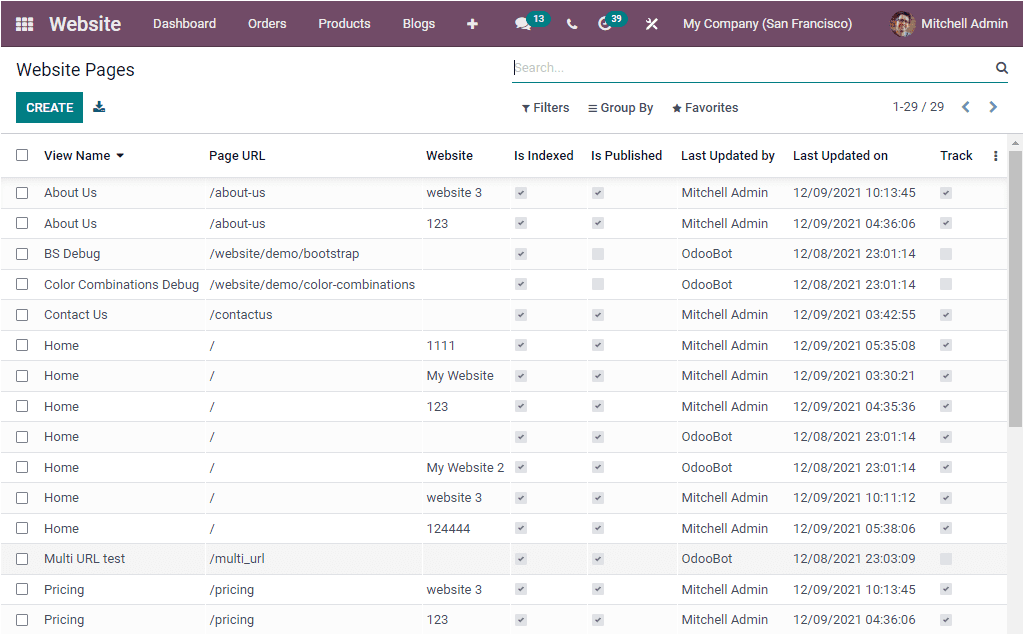Switch to the Products menu
The height and width of the screenshot is (635, 1024).
point(344,23)
